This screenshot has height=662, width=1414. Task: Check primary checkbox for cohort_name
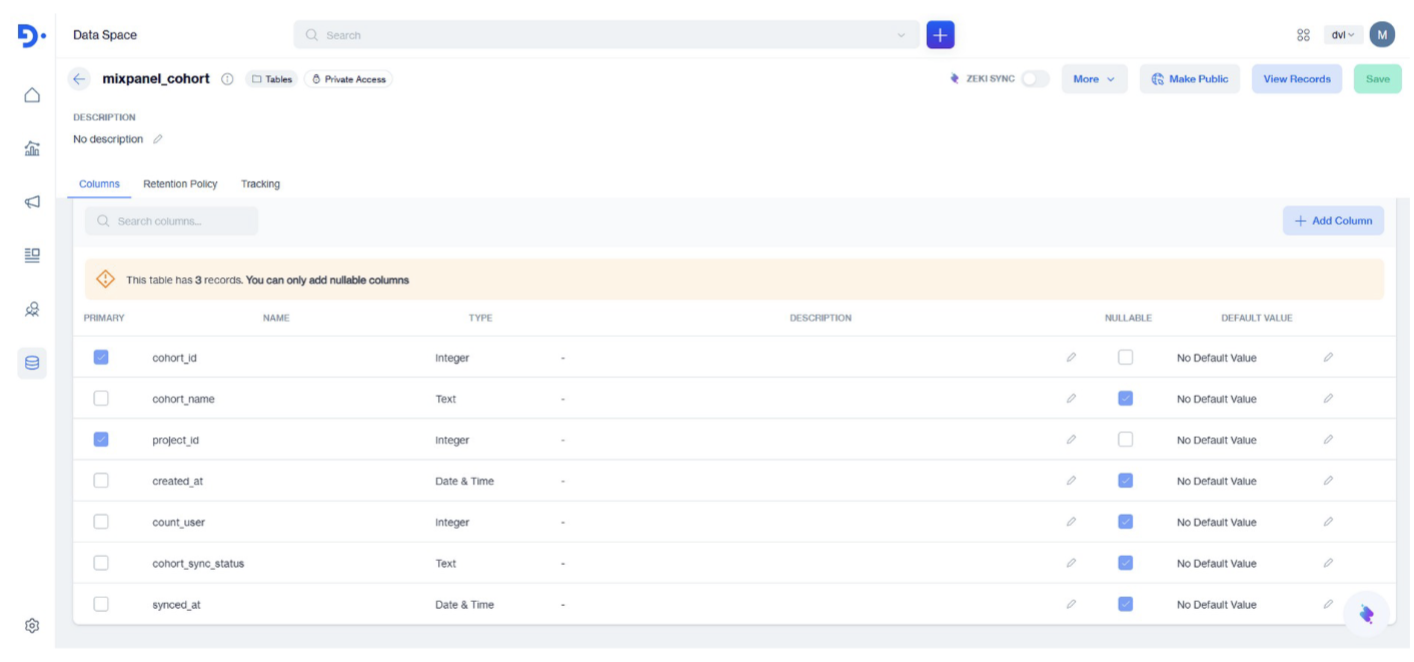coord(101,398)
